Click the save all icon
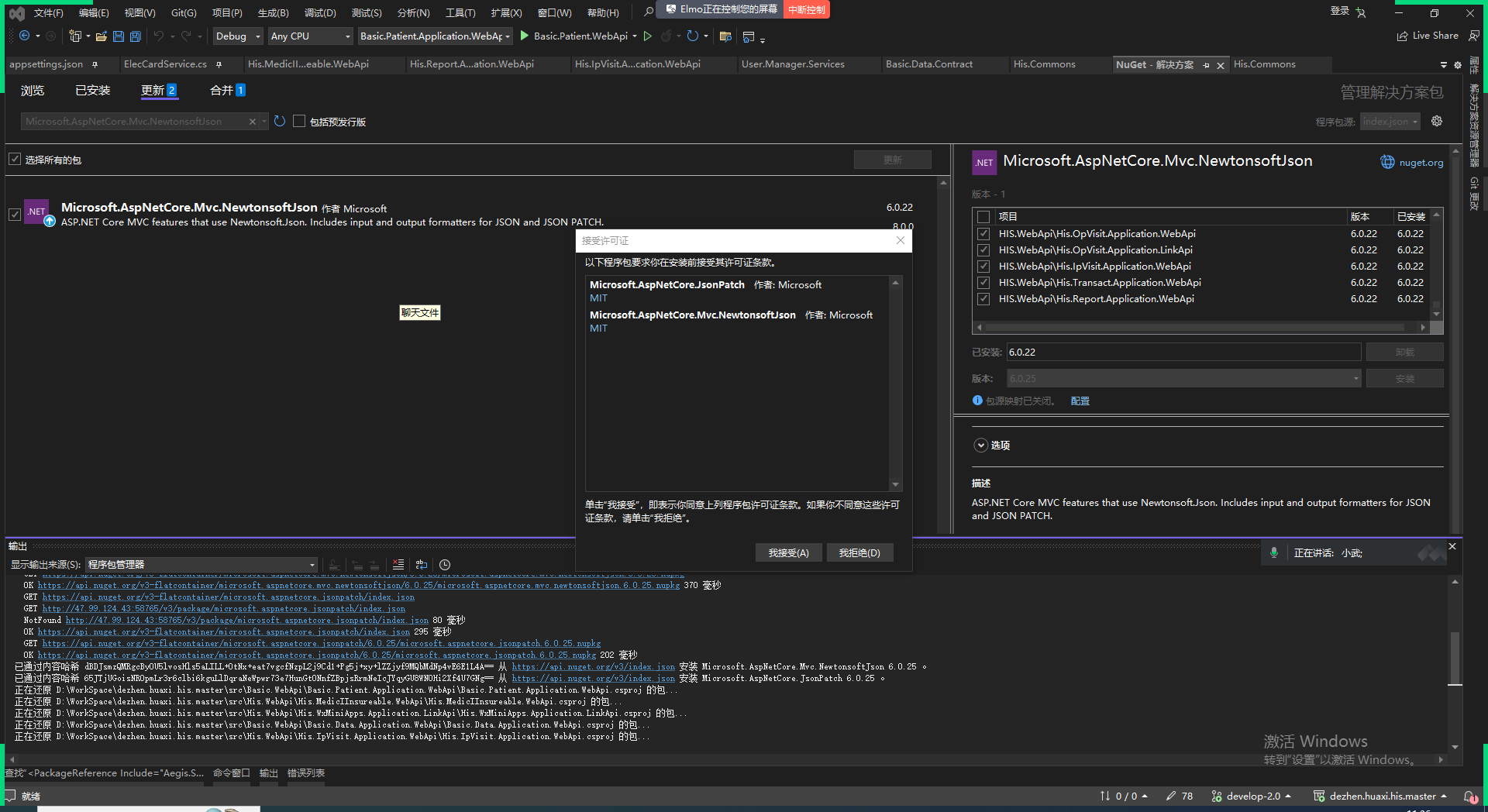This screenshot has height=812, width=1488. 135,36
